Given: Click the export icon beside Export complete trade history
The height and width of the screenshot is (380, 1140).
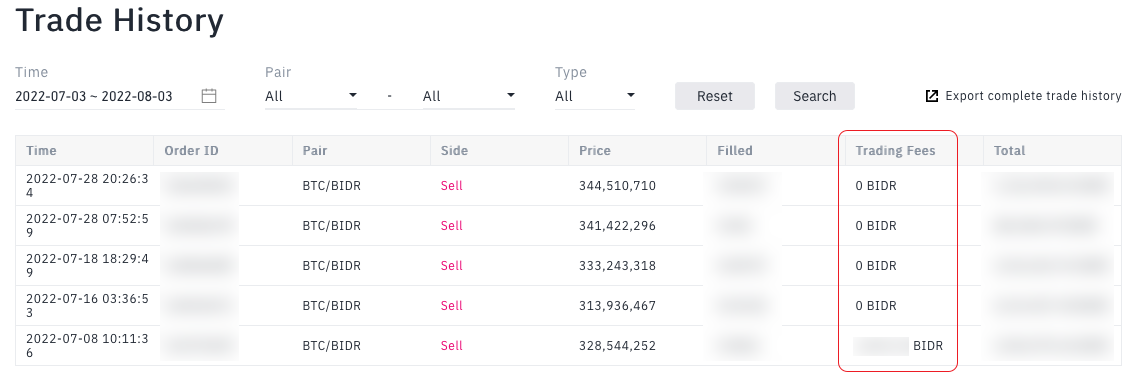Looking at the screenshot, I should tap(931, 96).
